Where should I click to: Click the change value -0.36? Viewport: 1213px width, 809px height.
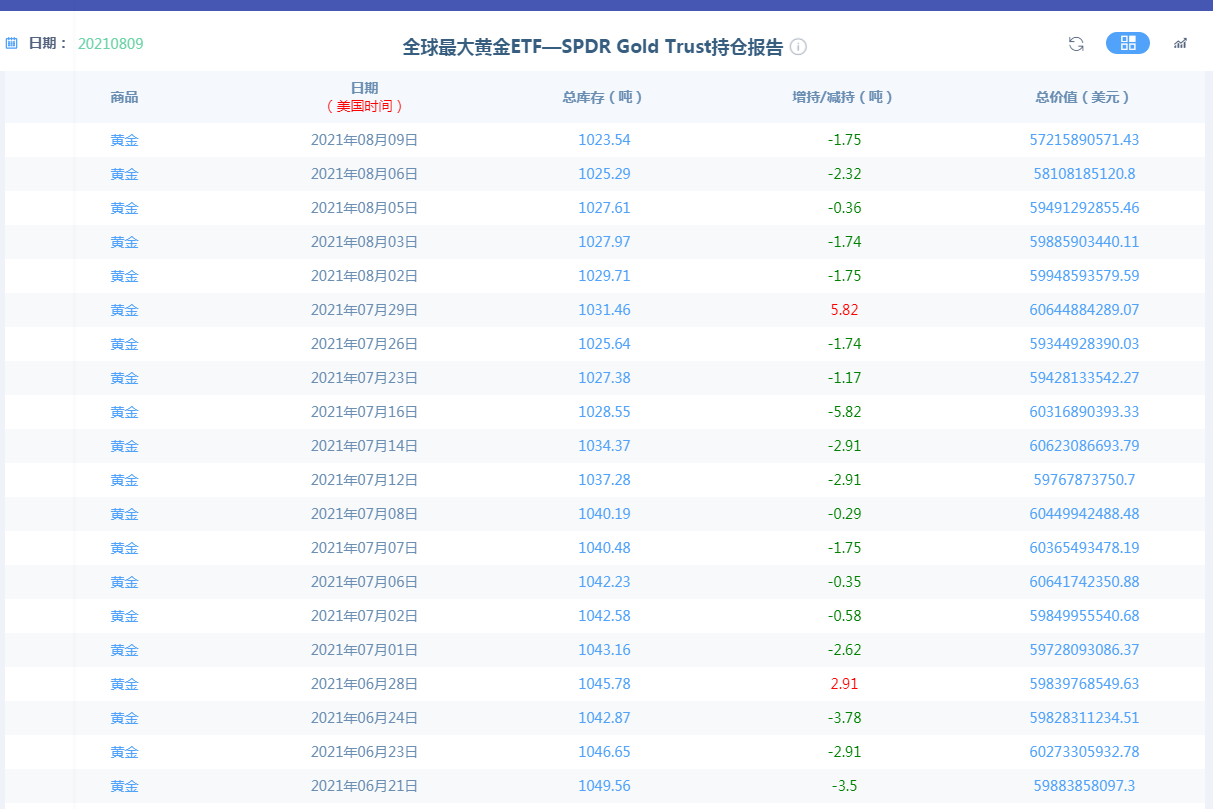click(845, 208)
